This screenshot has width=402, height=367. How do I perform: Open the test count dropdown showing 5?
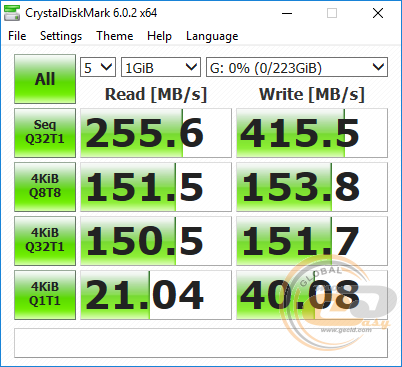pos(98,68)
